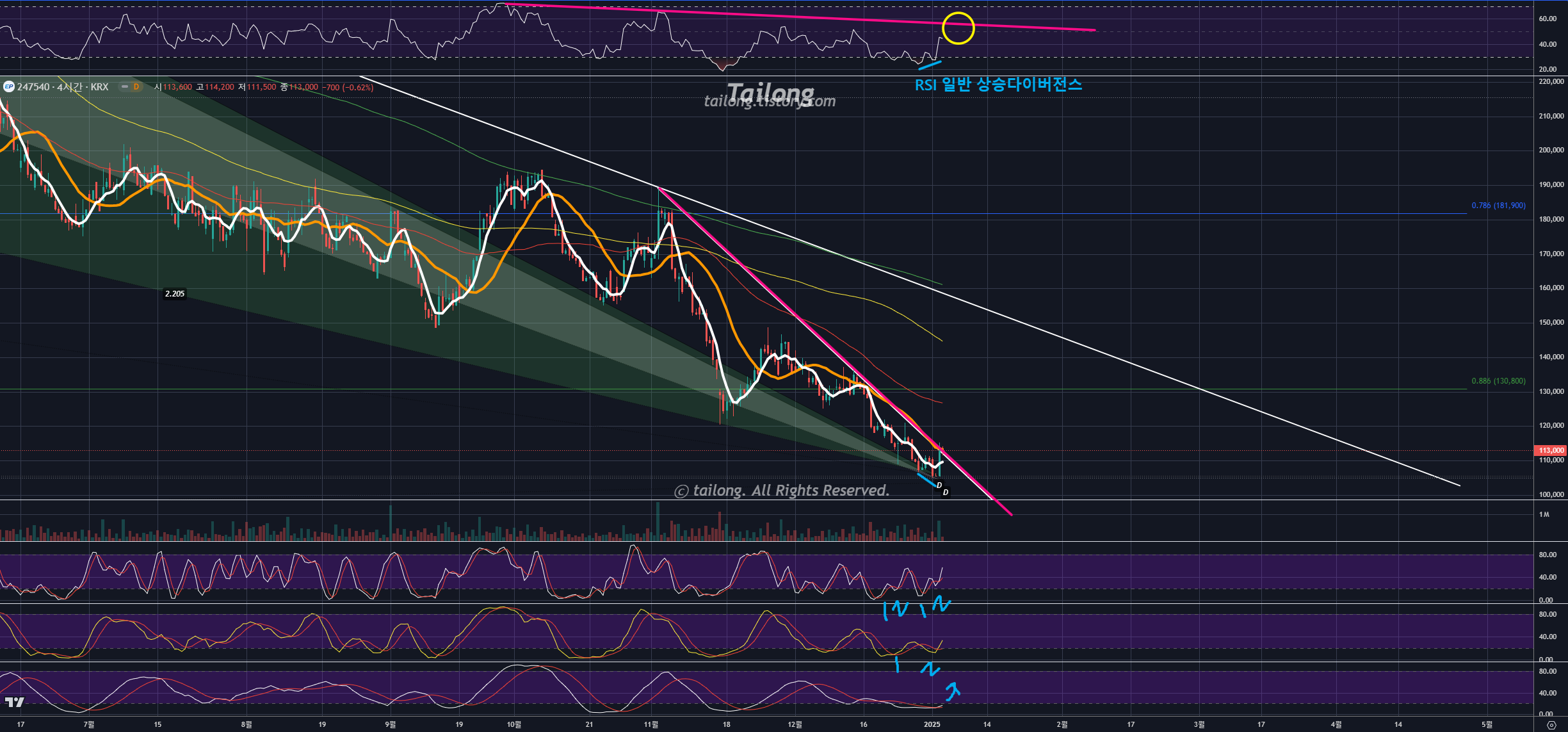
Task: Click the 2025 label on time axis
Action: point(932,724)
